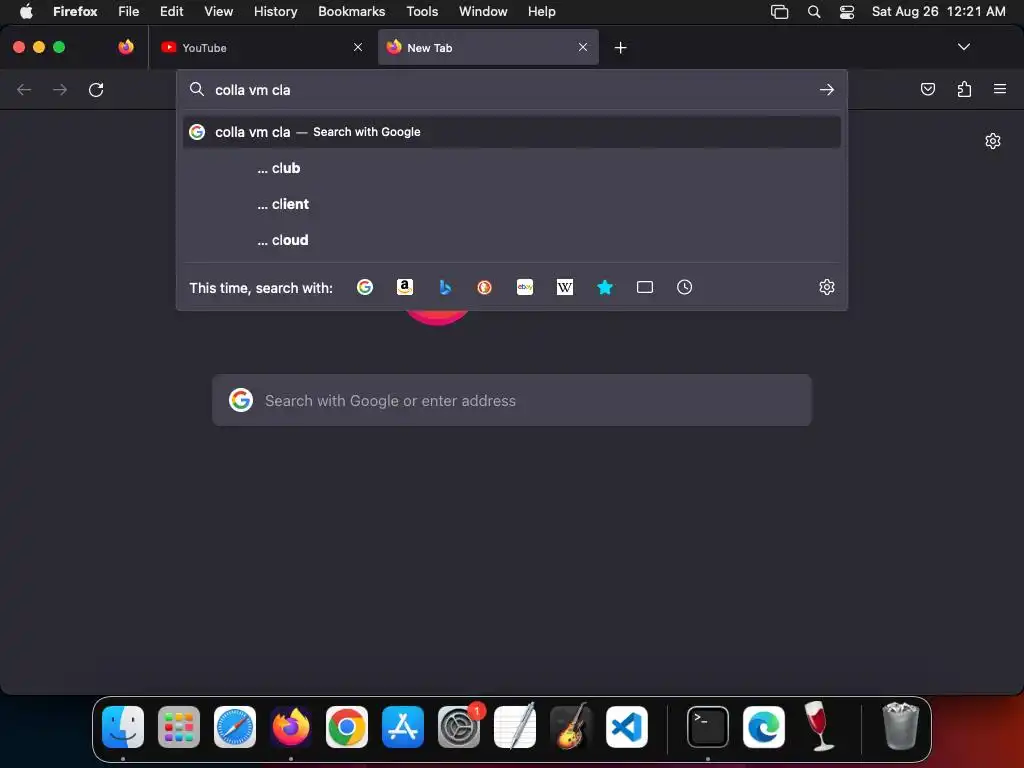Search bookmarks using the star icon
The image size is (1024, 768).
click(605, 287)
